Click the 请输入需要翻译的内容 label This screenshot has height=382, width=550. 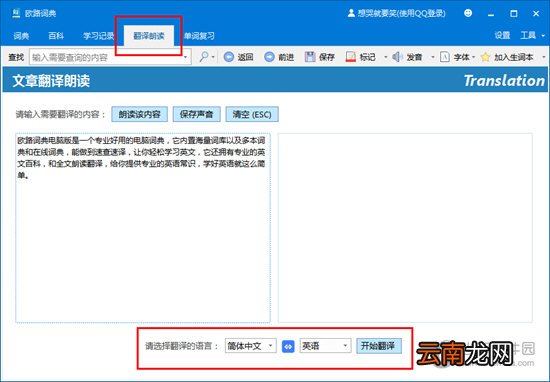[61, 114]
